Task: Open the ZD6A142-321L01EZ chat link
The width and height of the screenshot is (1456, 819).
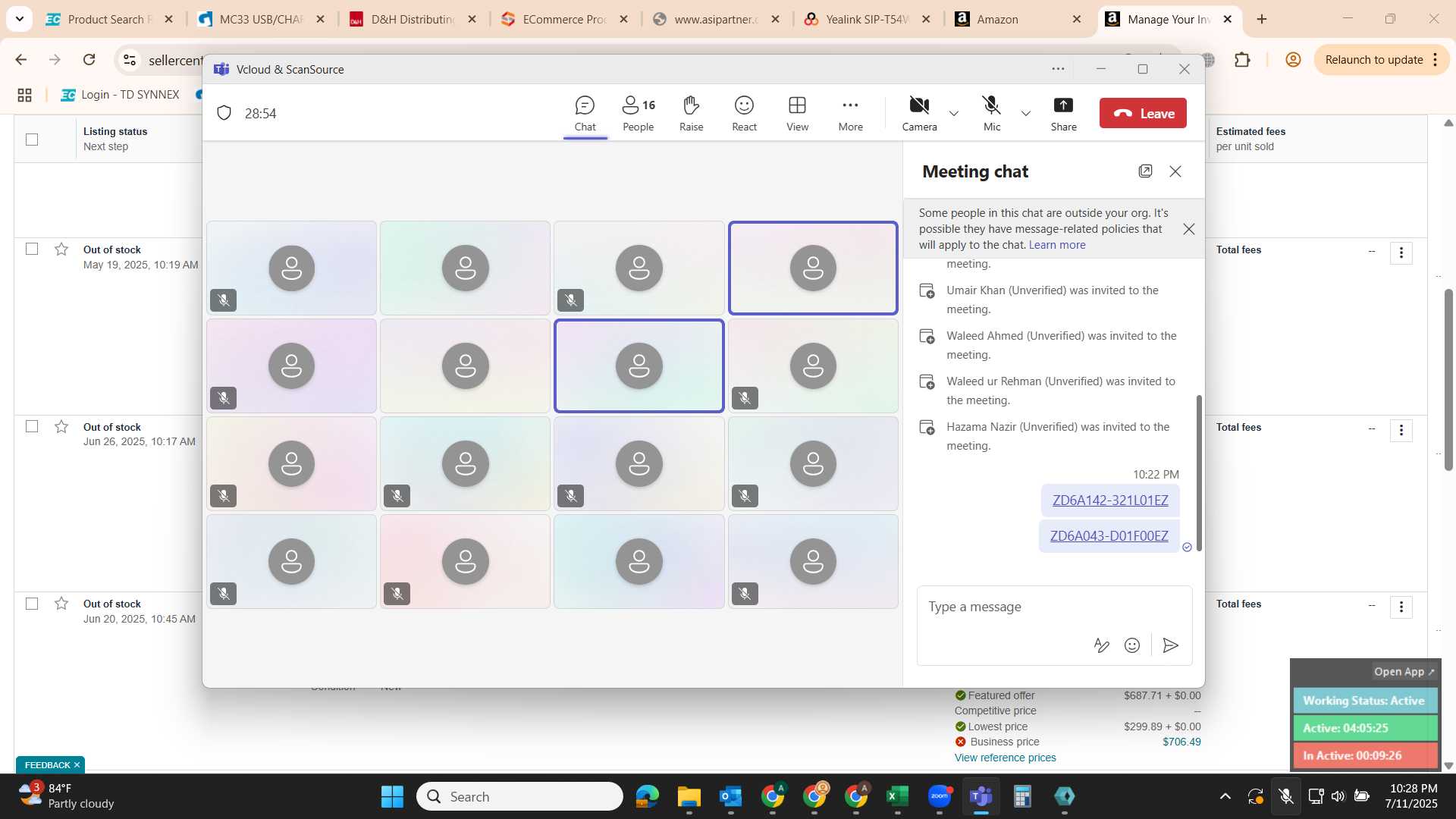Action: point(1110,500)
